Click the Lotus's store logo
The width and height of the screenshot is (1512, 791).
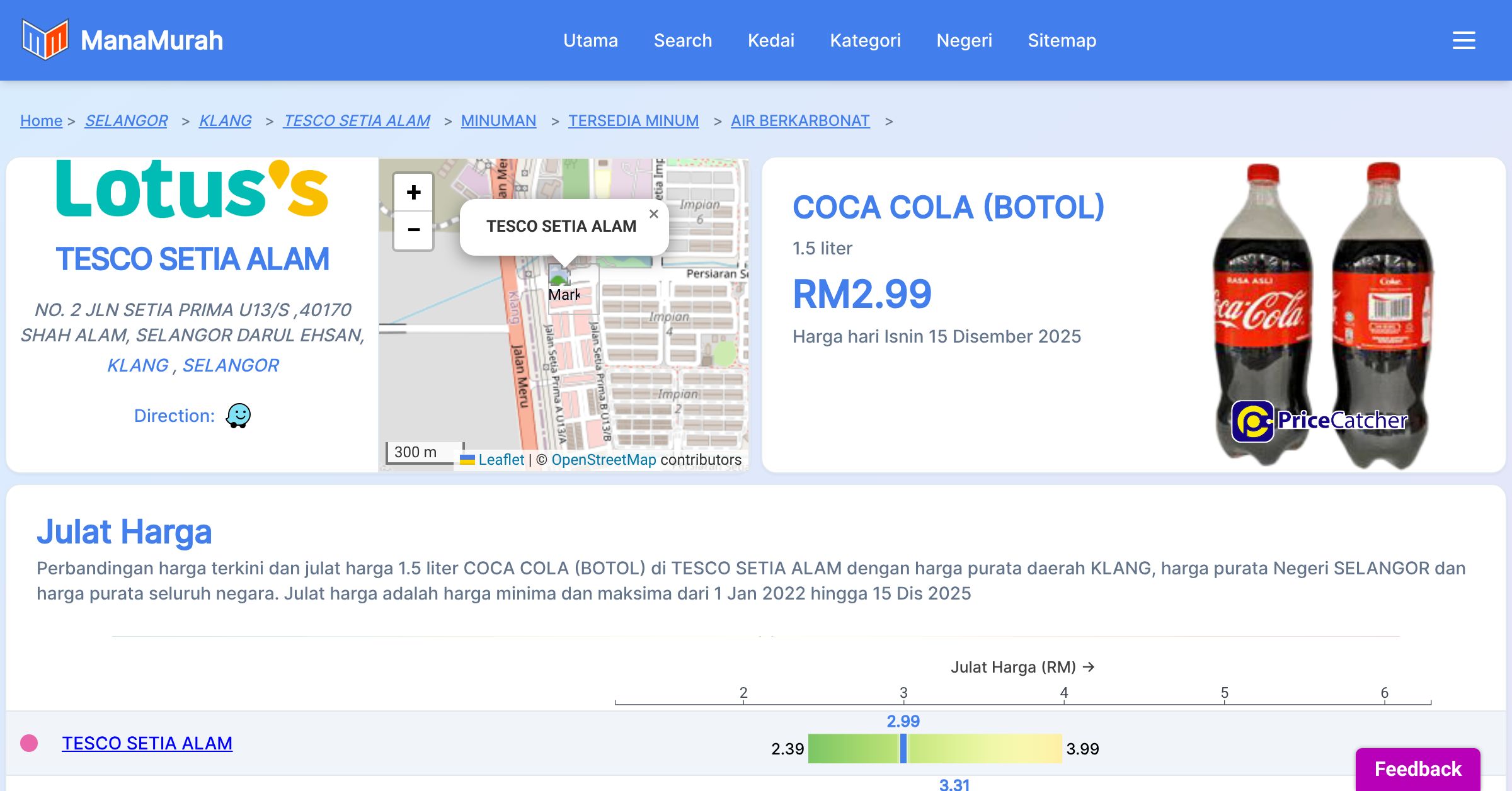pos(192,189)
